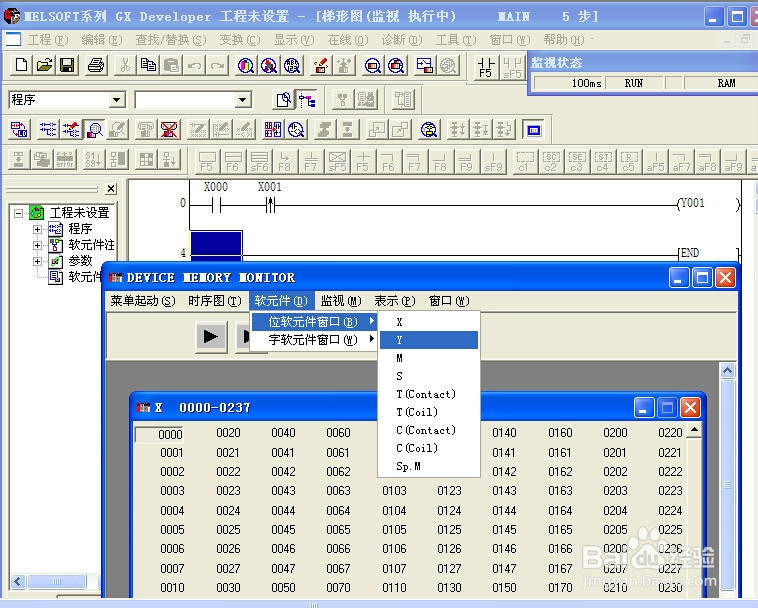This screenshot has width=758, height=608.
Task: Click the write mode pencil ladder icon
Action: click(x=71, y=130)
